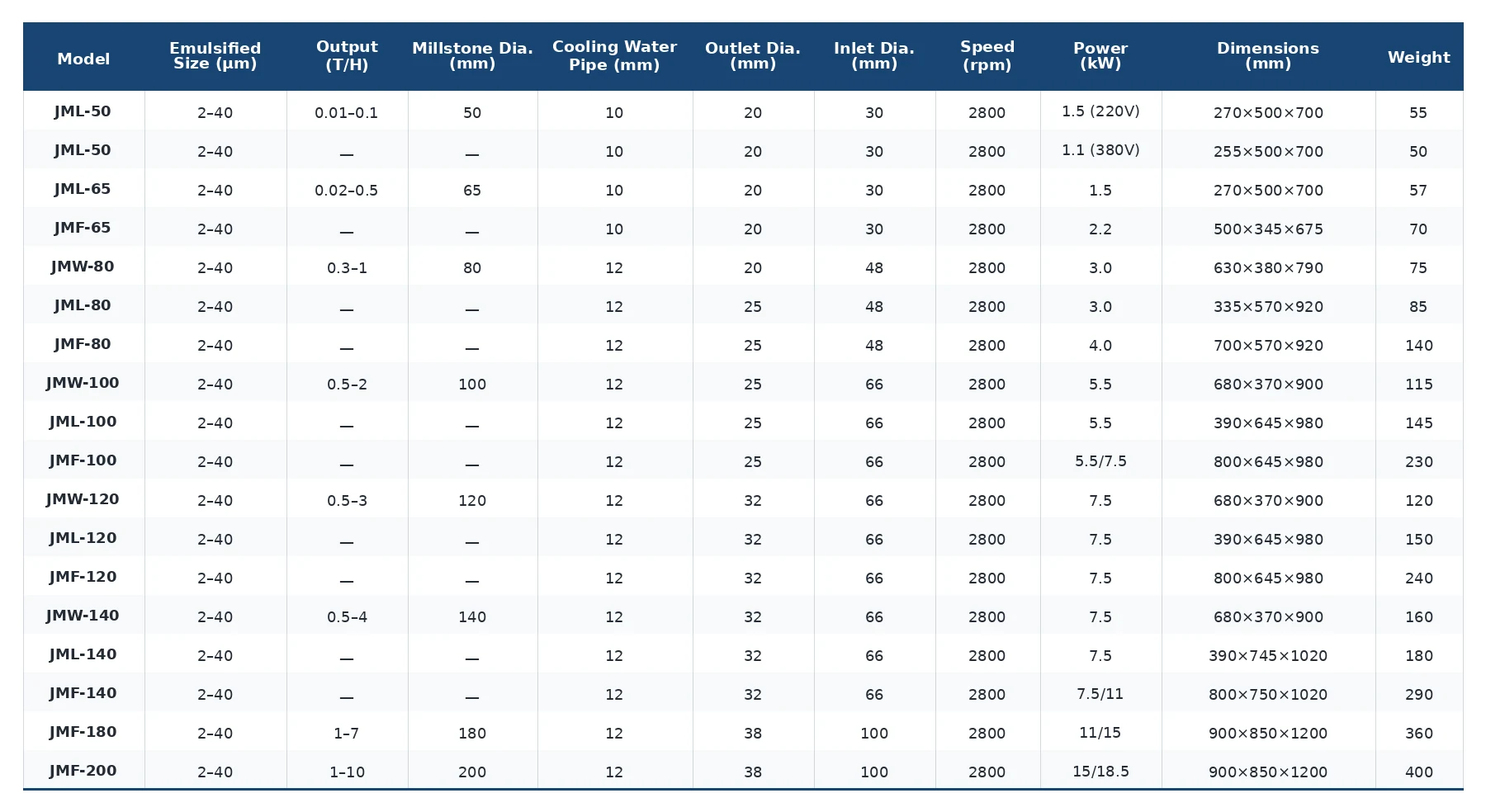Select the 15/18.5 power value
Viewport: 1486px width, 812px height.
click(1100, 772)
